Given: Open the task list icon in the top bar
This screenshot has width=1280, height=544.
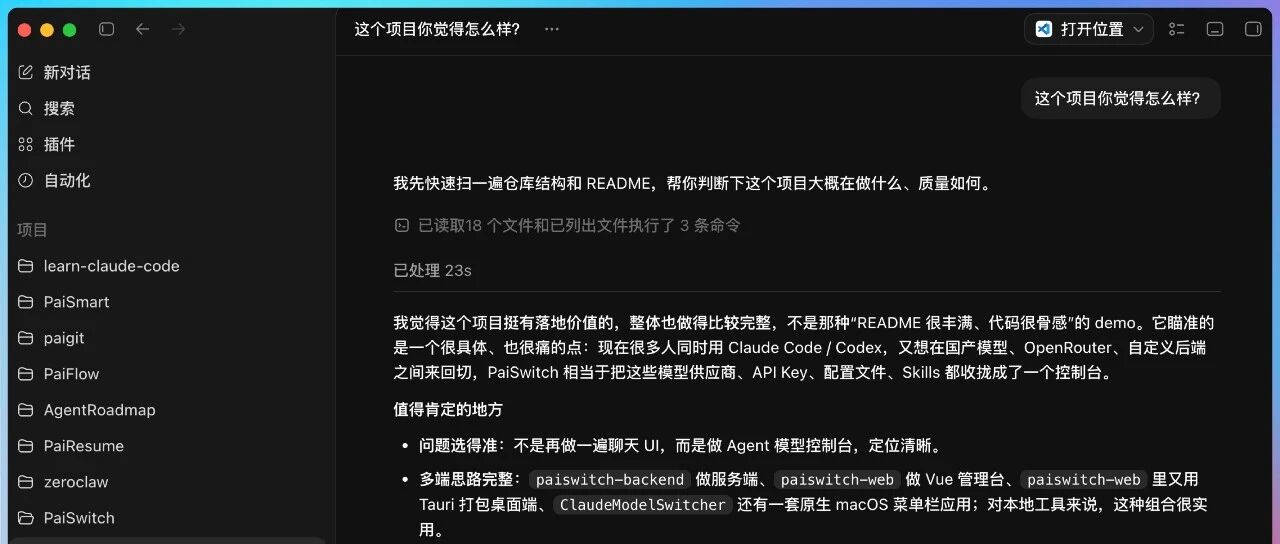Looking at the screenshot, I should click(x=1177, y=29).
